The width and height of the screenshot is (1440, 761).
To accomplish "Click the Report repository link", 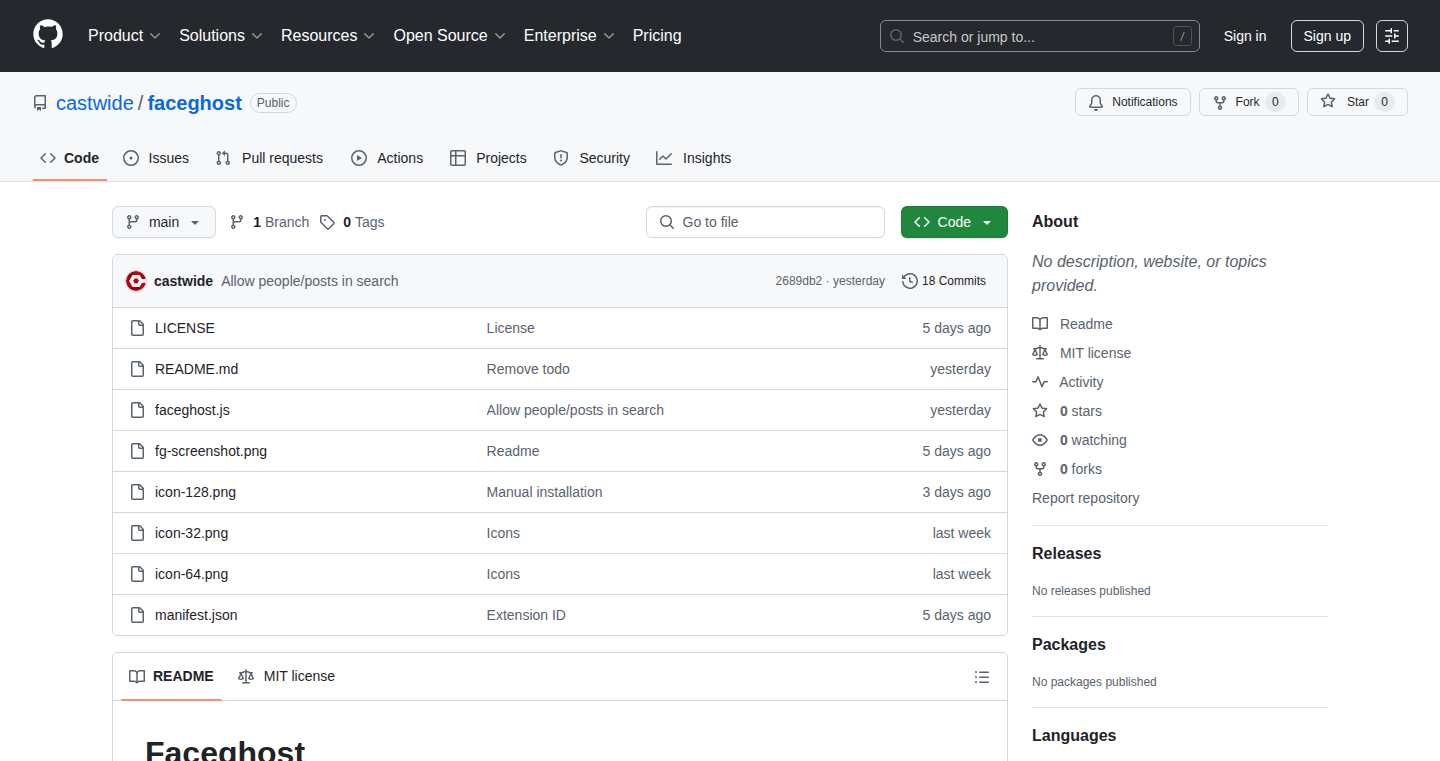I will (1086, 498).
